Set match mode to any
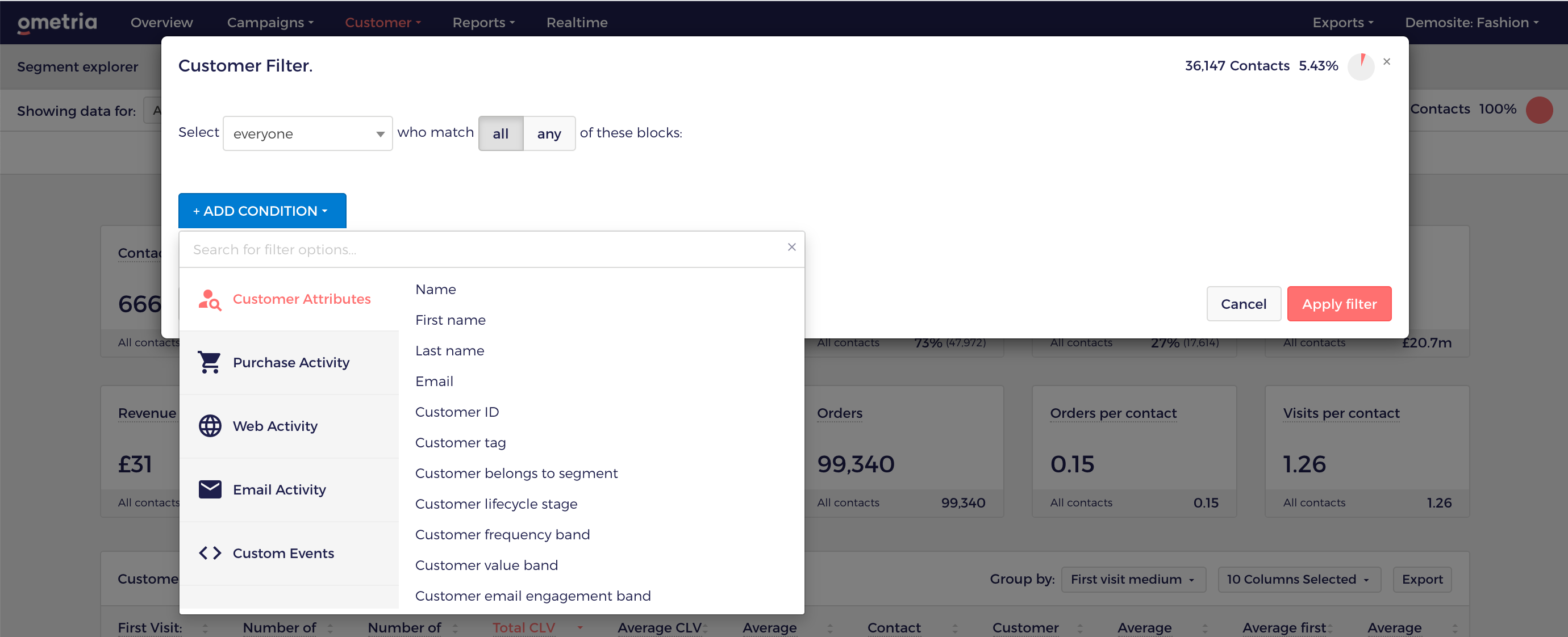Screen dimensions: 1568x637 click(x=549, y=133)
